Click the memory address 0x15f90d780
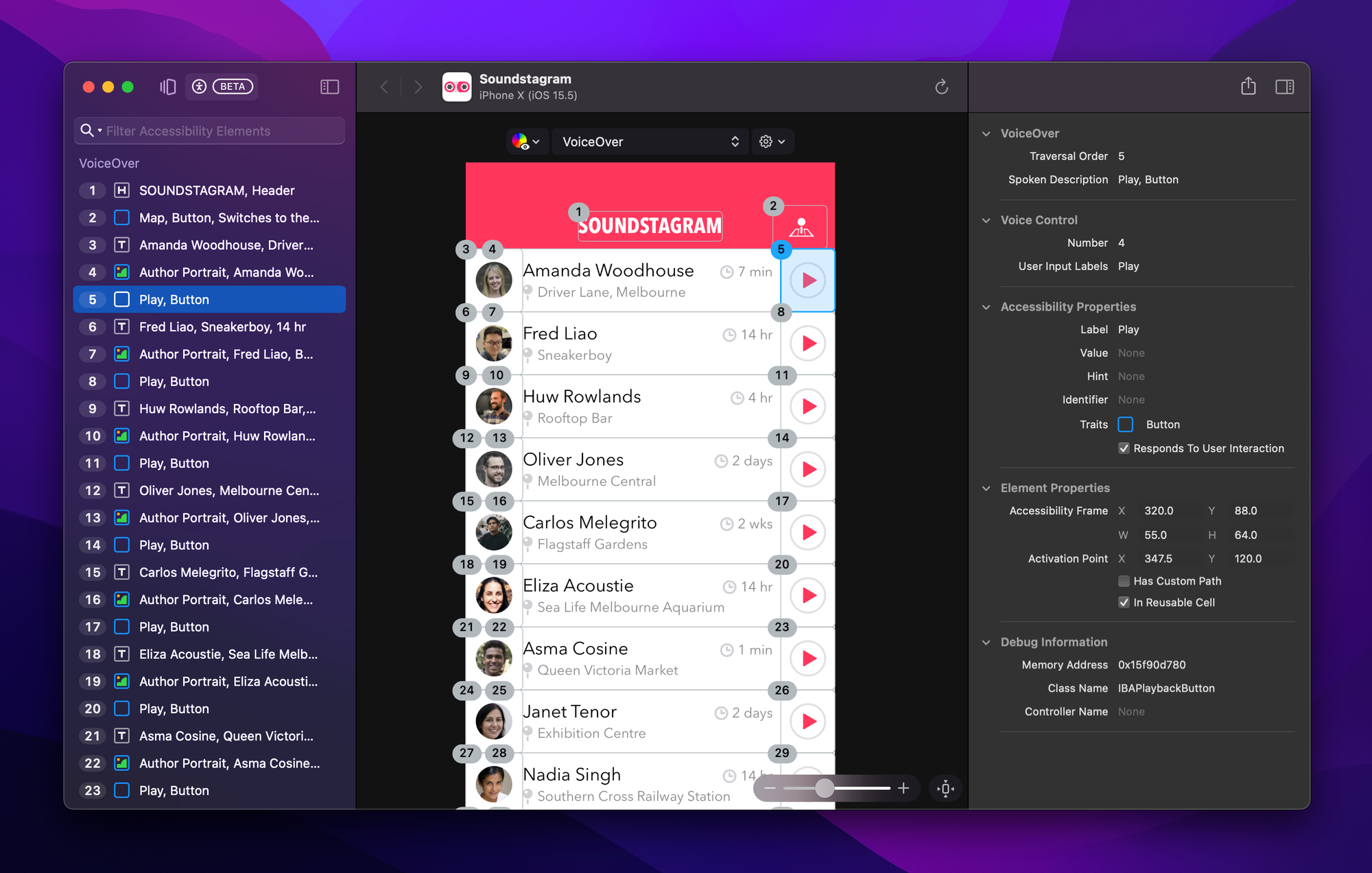The width and height of the screenshot is (1372, 873). click(x=1152, y=665)
